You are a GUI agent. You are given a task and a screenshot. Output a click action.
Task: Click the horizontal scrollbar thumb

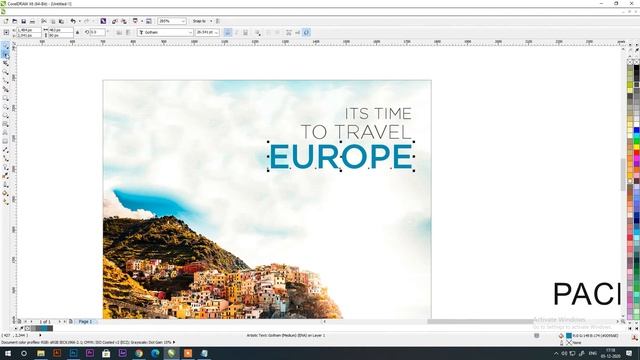coord(480,322)
